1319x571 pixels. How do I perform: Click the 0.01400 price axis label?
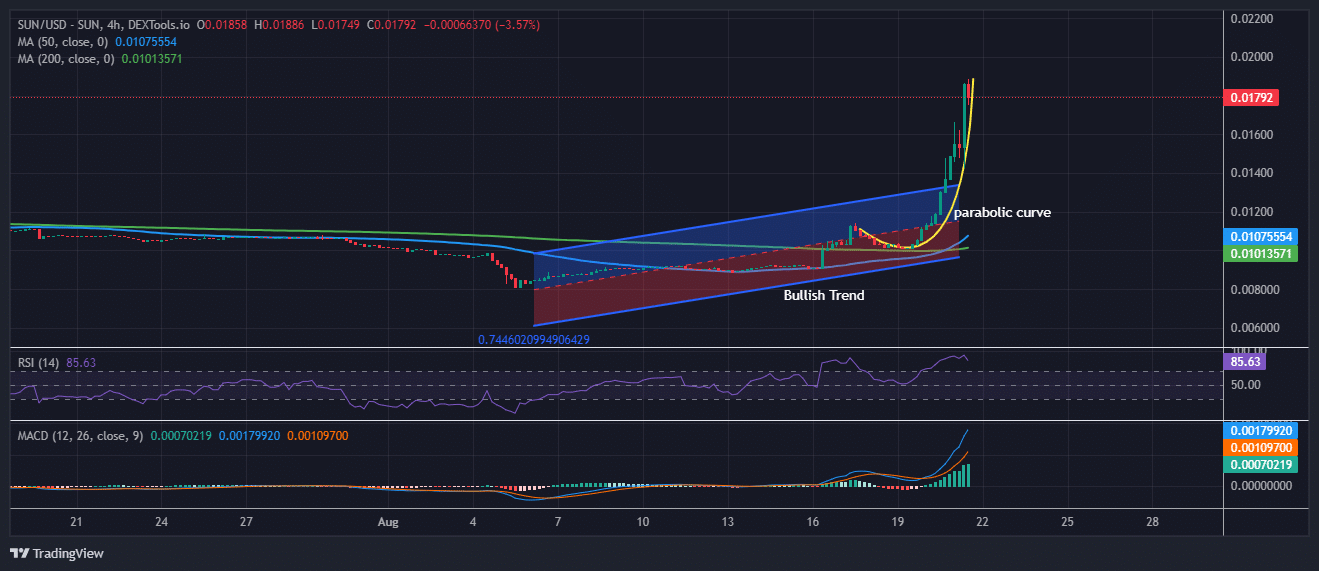pyautogui.click(x=1250, y=173)
